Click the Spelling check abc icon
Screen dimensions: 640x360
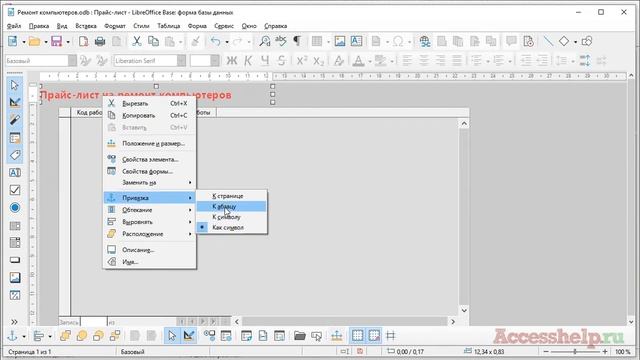(281, 41)
